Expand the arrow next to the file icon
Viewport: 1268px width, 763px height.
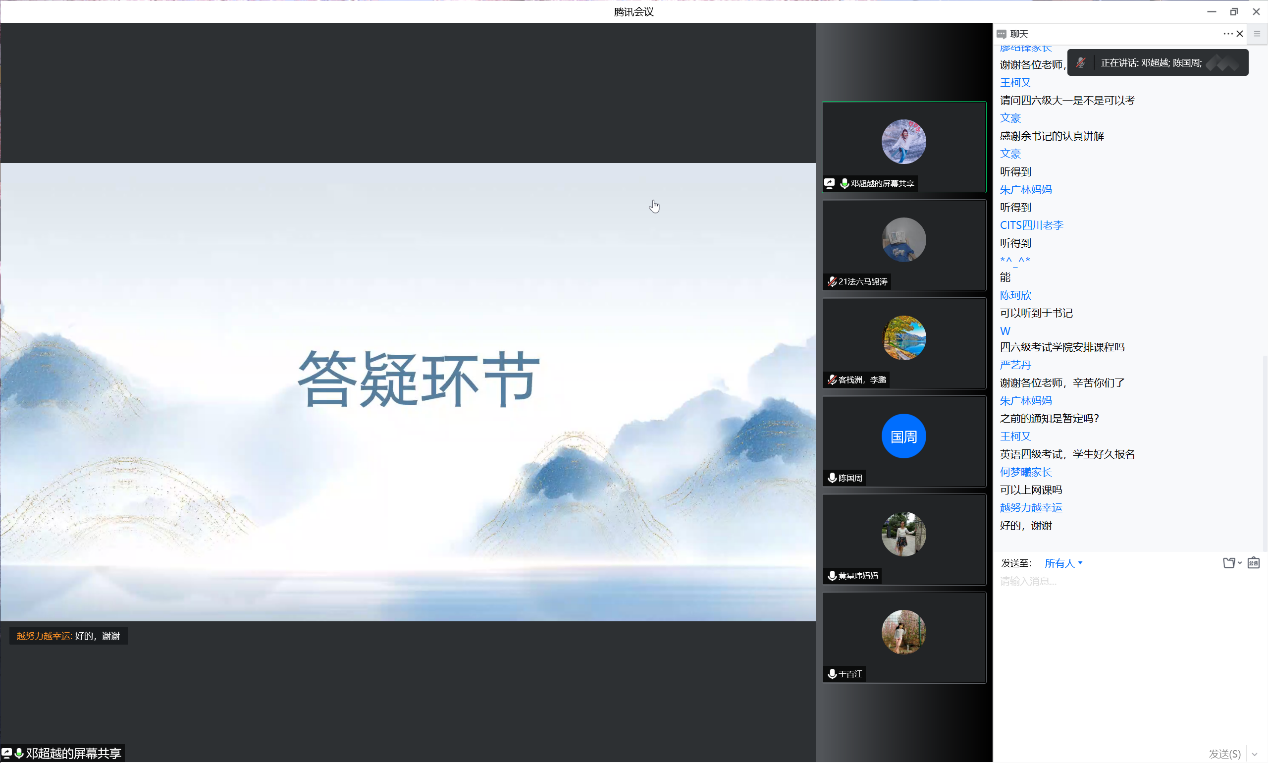coord(1241,563)
